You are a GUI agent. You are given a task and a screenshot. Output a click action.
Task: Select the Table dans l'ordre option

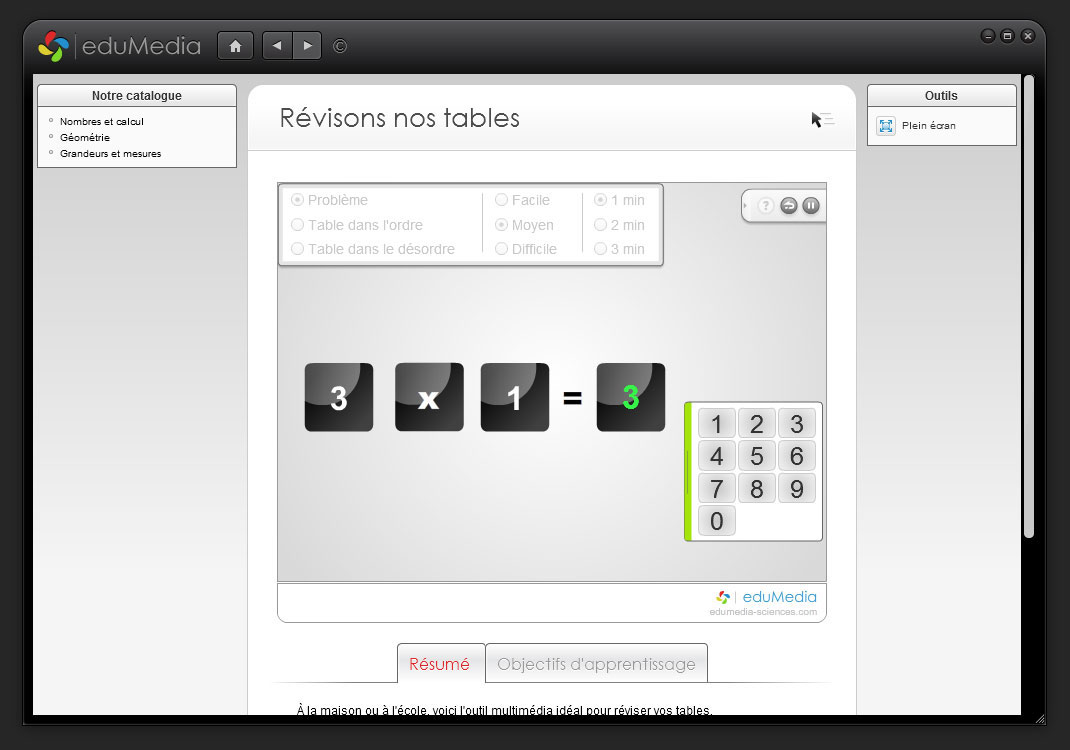297,225
